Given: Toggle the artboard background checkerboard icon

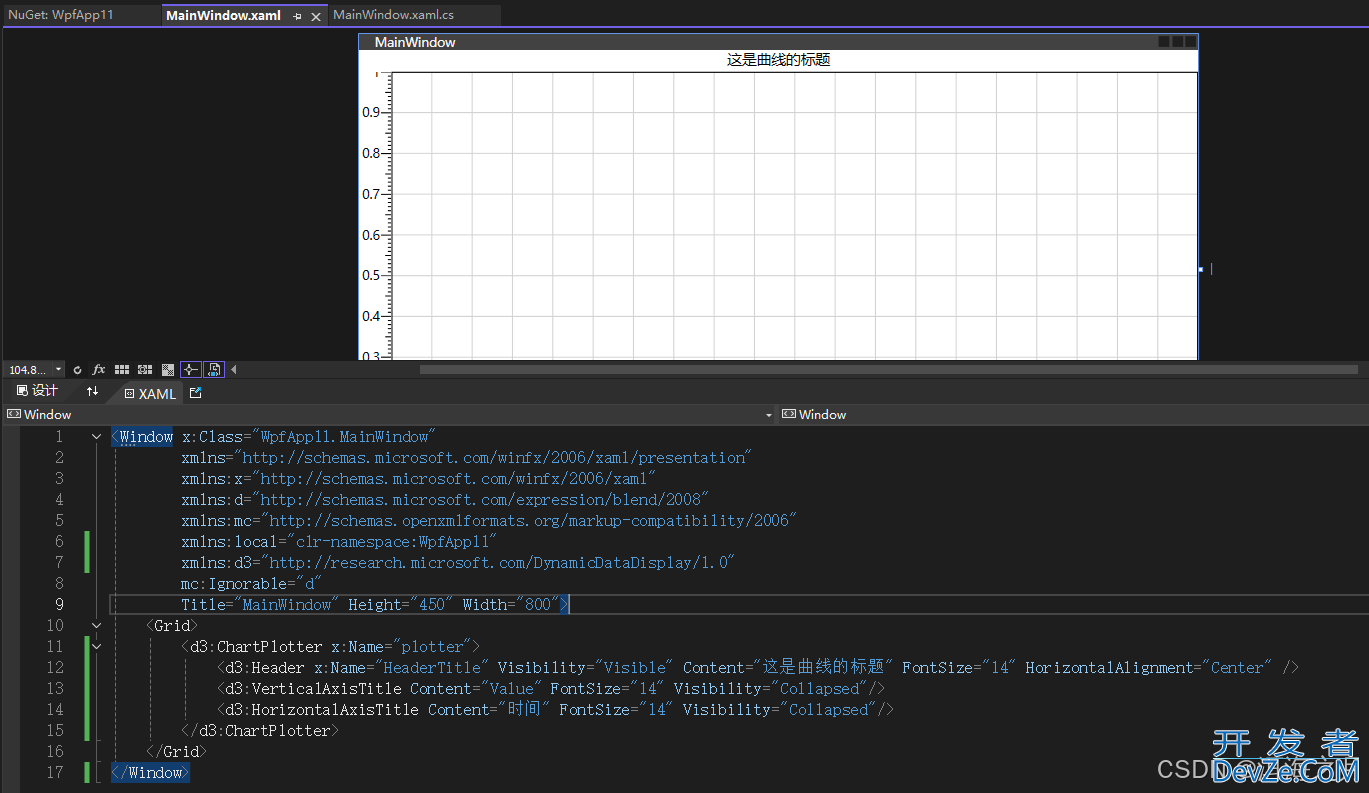Looking at the screenshot, I should [168, 370].
